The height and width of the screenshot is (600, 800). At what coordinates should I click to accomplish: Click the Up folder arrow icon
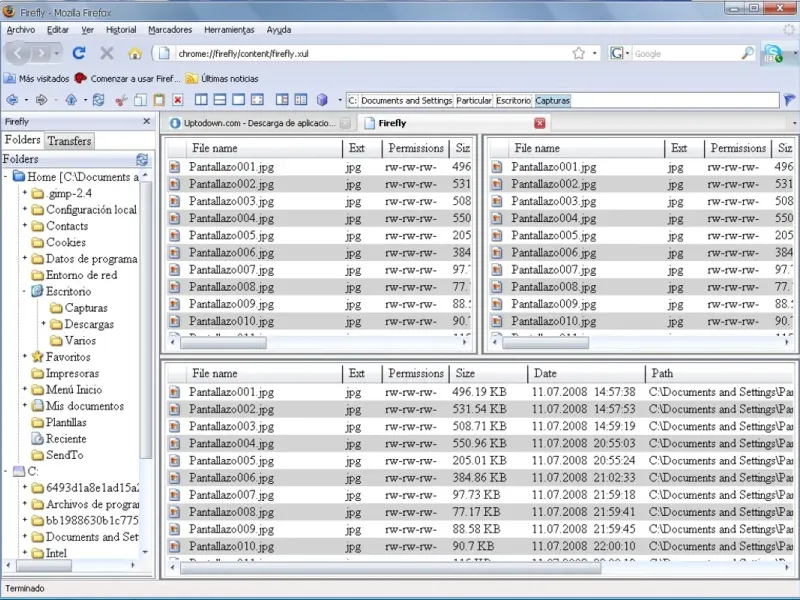coord(70,100)
